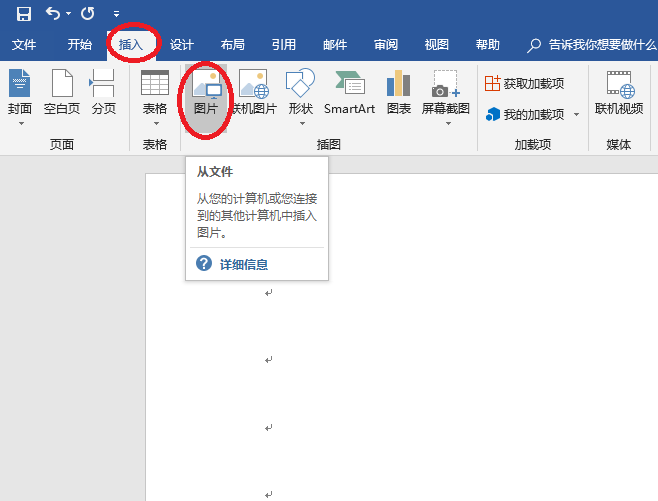This screenshot has width=658, height=501.
Task: Expand the 表格 dropdown arrow
Action: (x=156, y=123)
